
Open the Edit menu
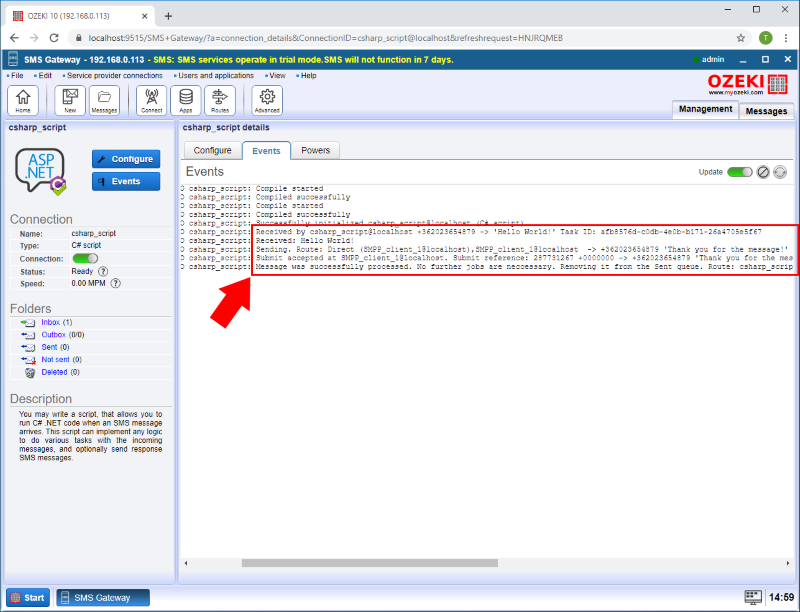[x=45, y=75]
